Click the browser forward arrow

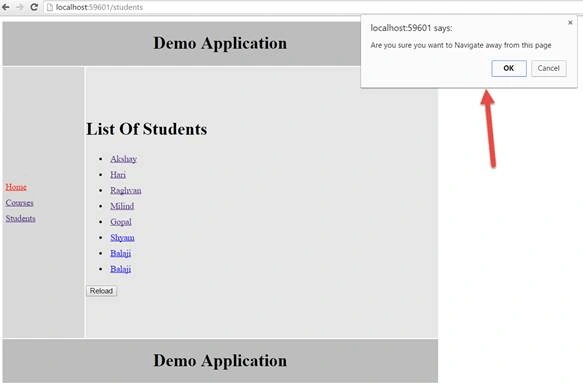[x=20, y=7]
